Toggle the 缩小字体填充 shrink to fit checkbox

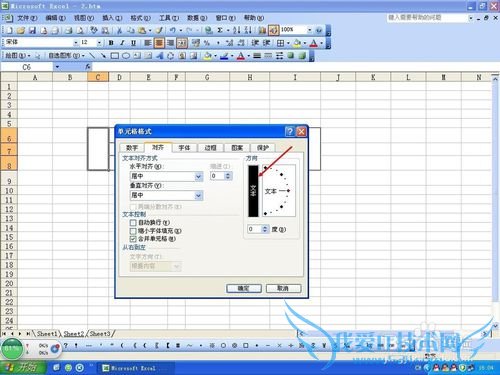(133, 231)
